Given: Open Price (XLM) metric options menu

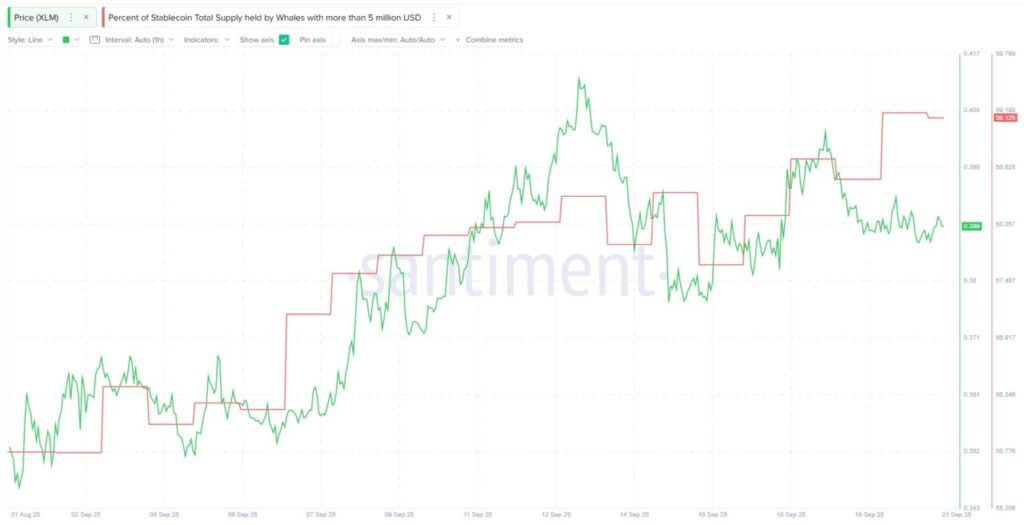Looking at the screenshot, I should pos(71,17).
